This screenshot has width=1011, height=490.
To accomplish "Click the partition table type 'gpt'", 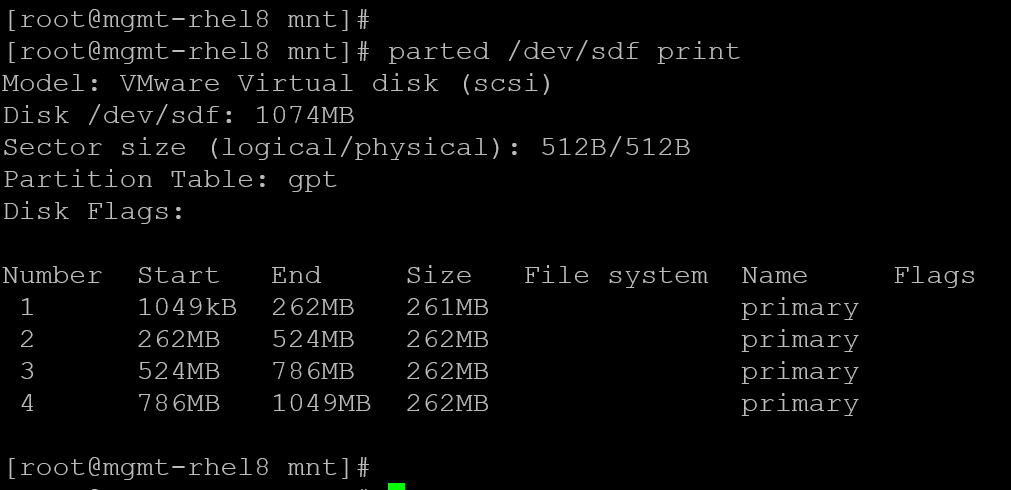I will click(311, 180).
